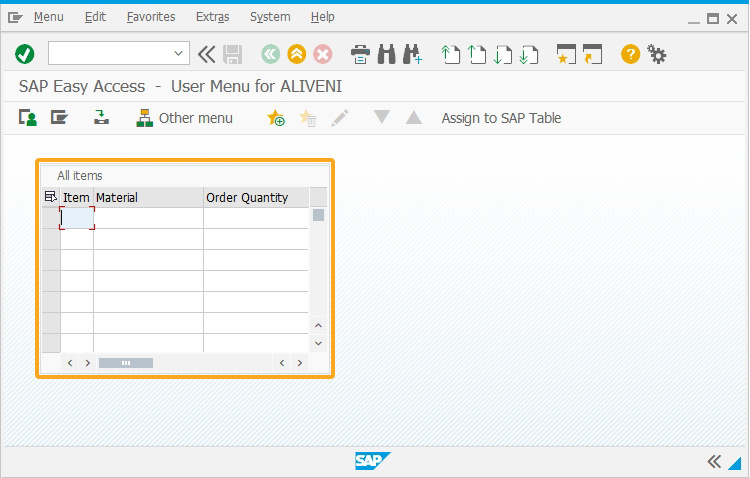
Task: Click the right-side scroll-left arrow
Action: (x=282, y=363)
